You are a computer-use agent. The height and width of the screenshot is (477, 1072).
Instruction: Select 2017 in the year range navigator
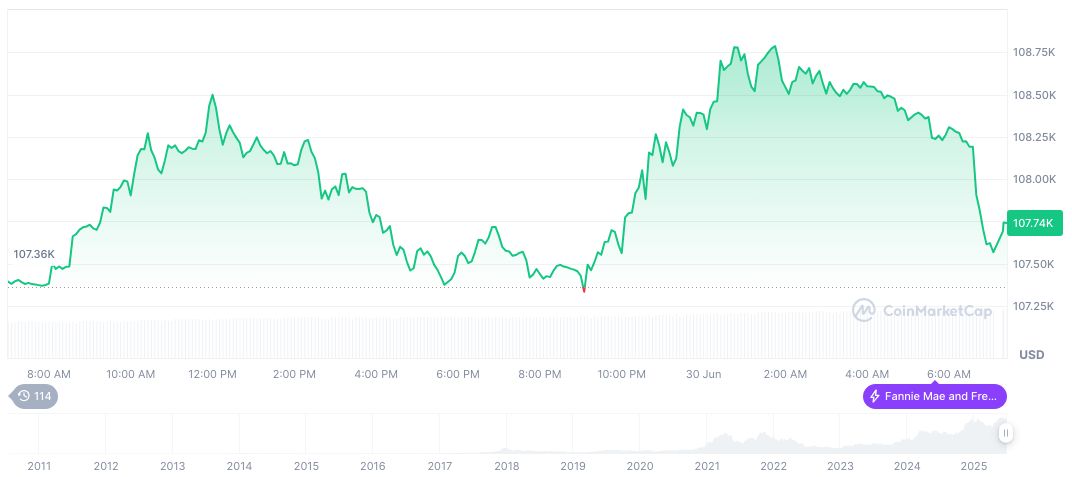[440, 466]
